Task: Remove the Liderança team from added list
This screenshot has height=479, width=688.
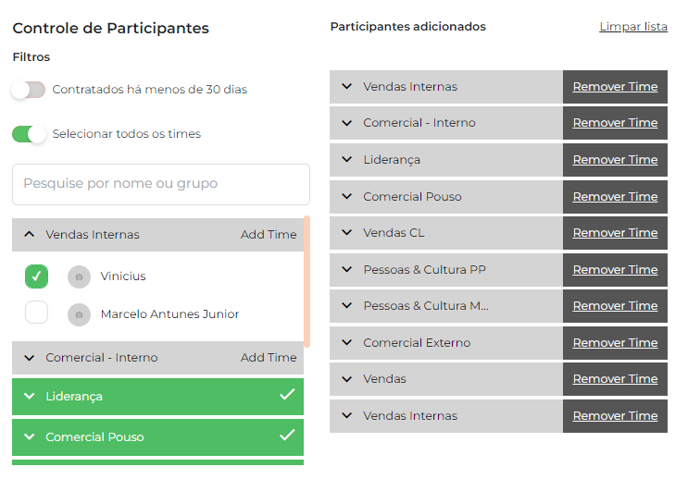Action: 615,160
